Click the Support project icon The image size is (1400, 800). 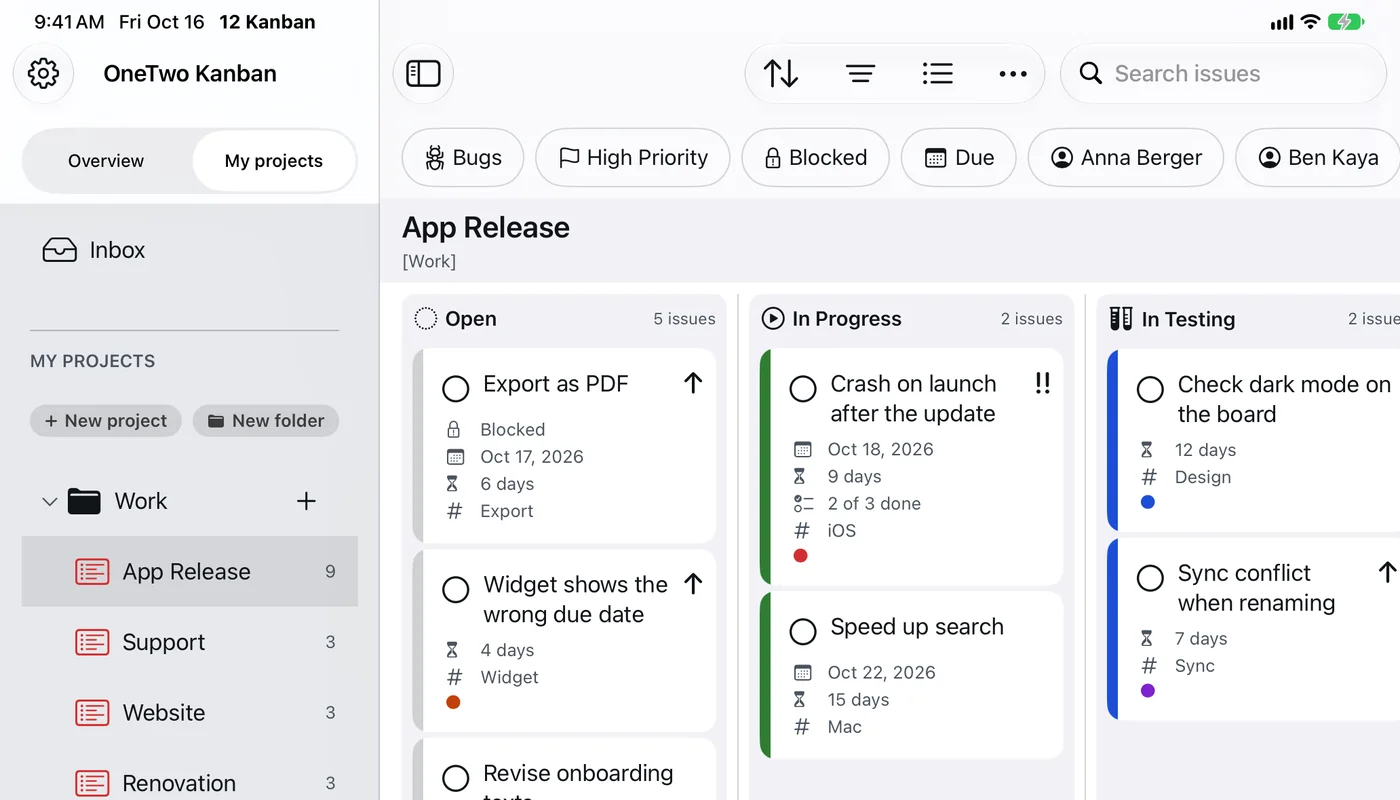click(92, 642)
